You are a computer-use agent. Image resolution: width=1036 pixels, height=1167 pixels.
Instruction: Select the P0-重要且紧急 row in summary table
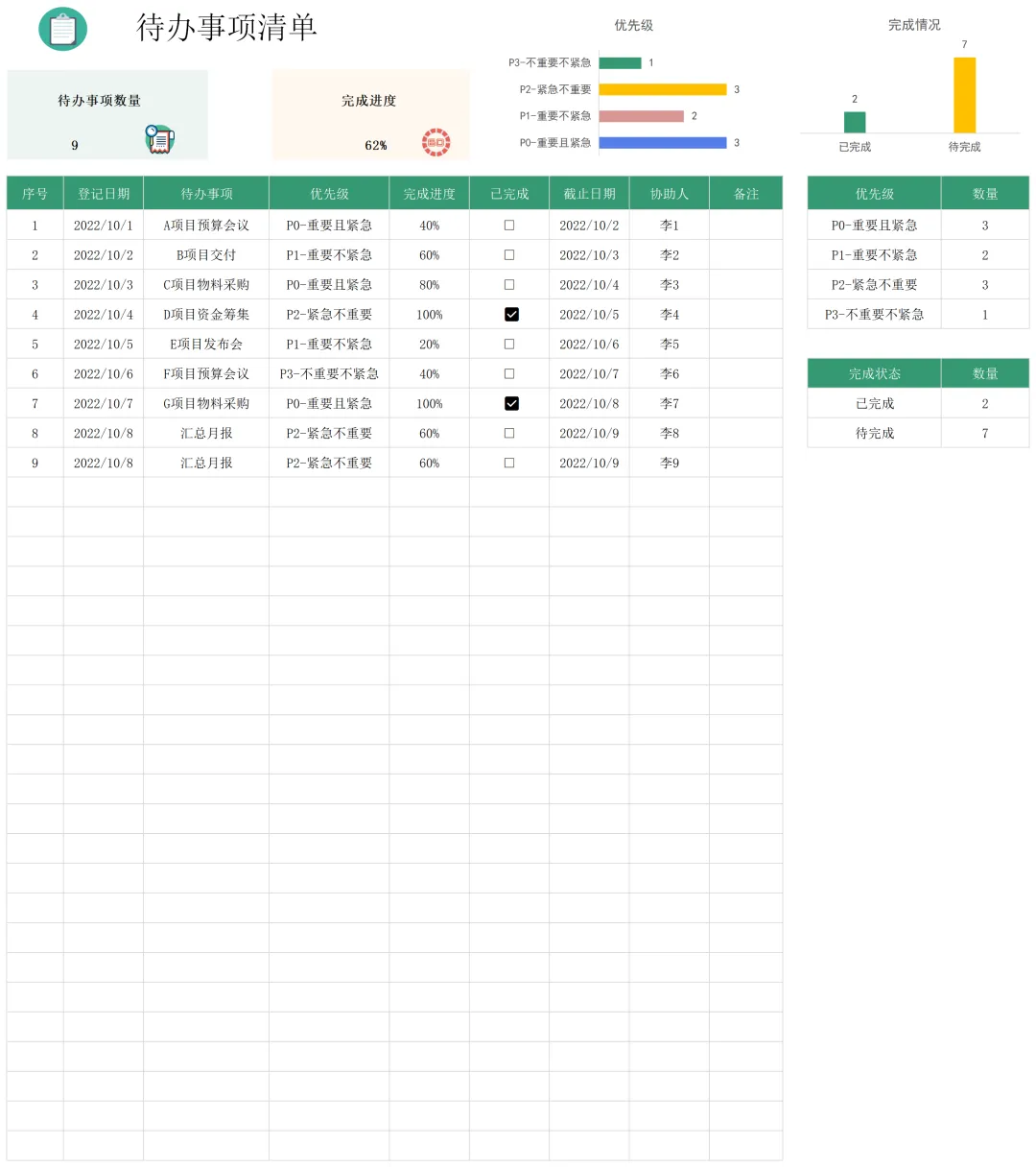pos(918,226)
